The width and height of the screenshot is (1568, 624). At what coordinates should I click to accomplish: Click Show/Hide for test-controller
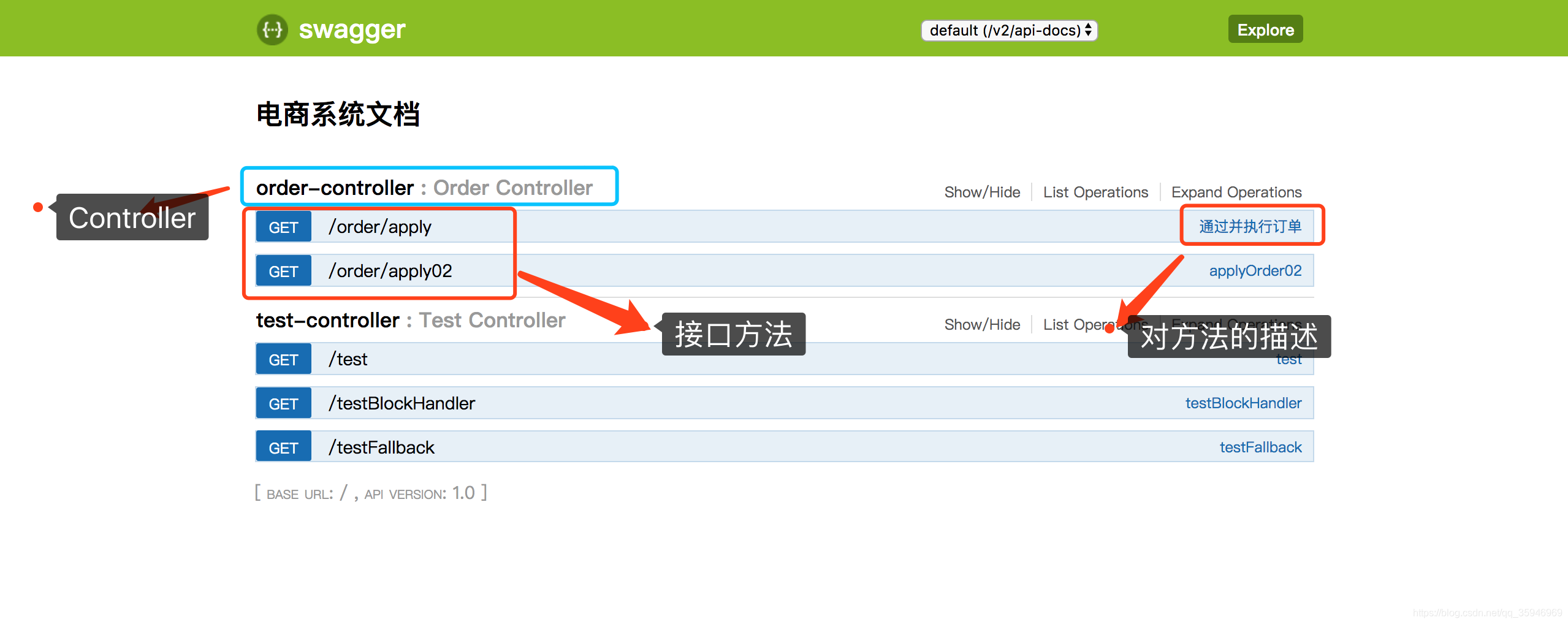tap(982, 324)
